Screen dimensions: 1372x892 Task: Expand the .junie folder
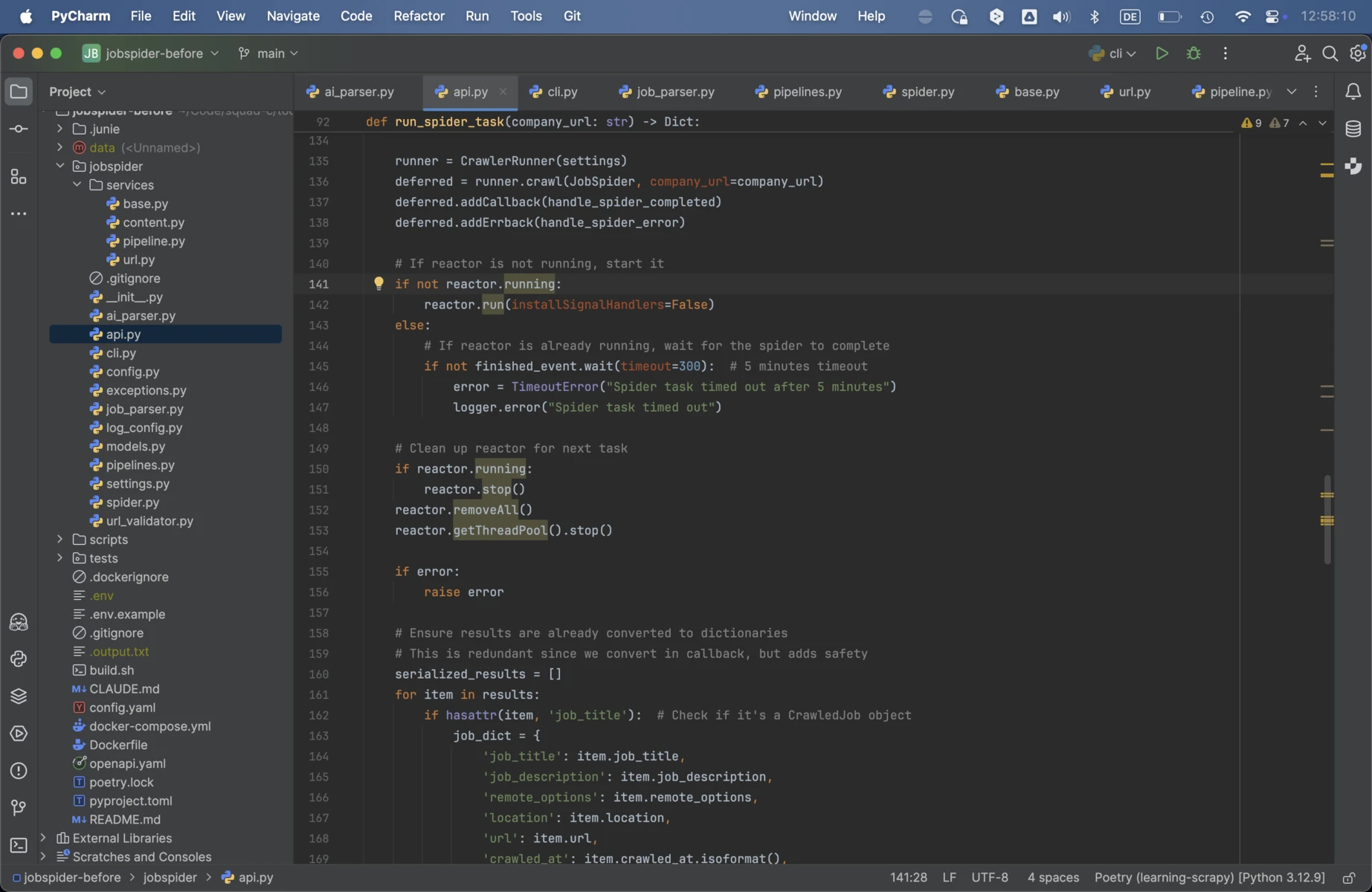(x=60, y=129)
